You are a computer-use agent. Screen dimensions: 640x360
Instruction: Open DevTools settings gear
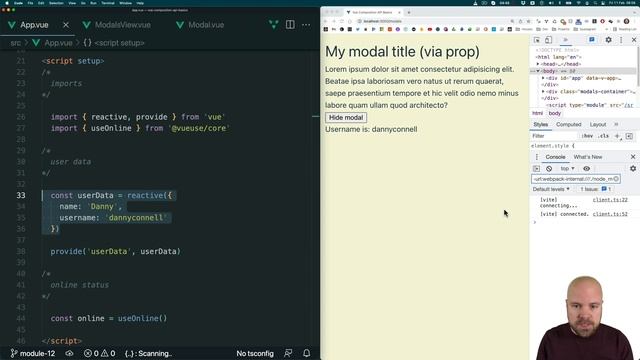tap(608, 40)
